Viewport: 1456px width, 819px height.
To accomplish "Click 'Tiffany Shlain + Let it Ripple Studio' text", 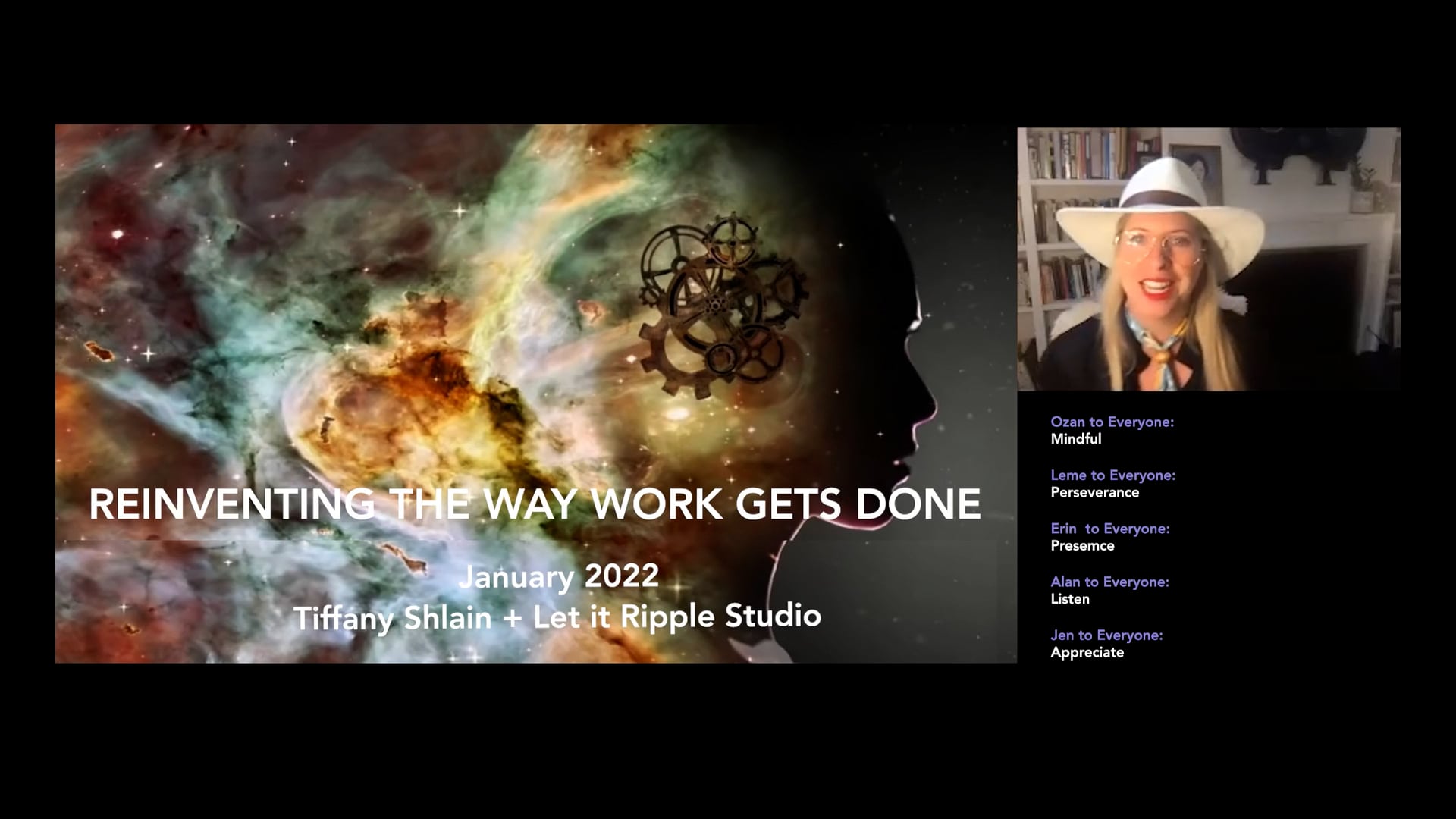I will click(557, 617).
